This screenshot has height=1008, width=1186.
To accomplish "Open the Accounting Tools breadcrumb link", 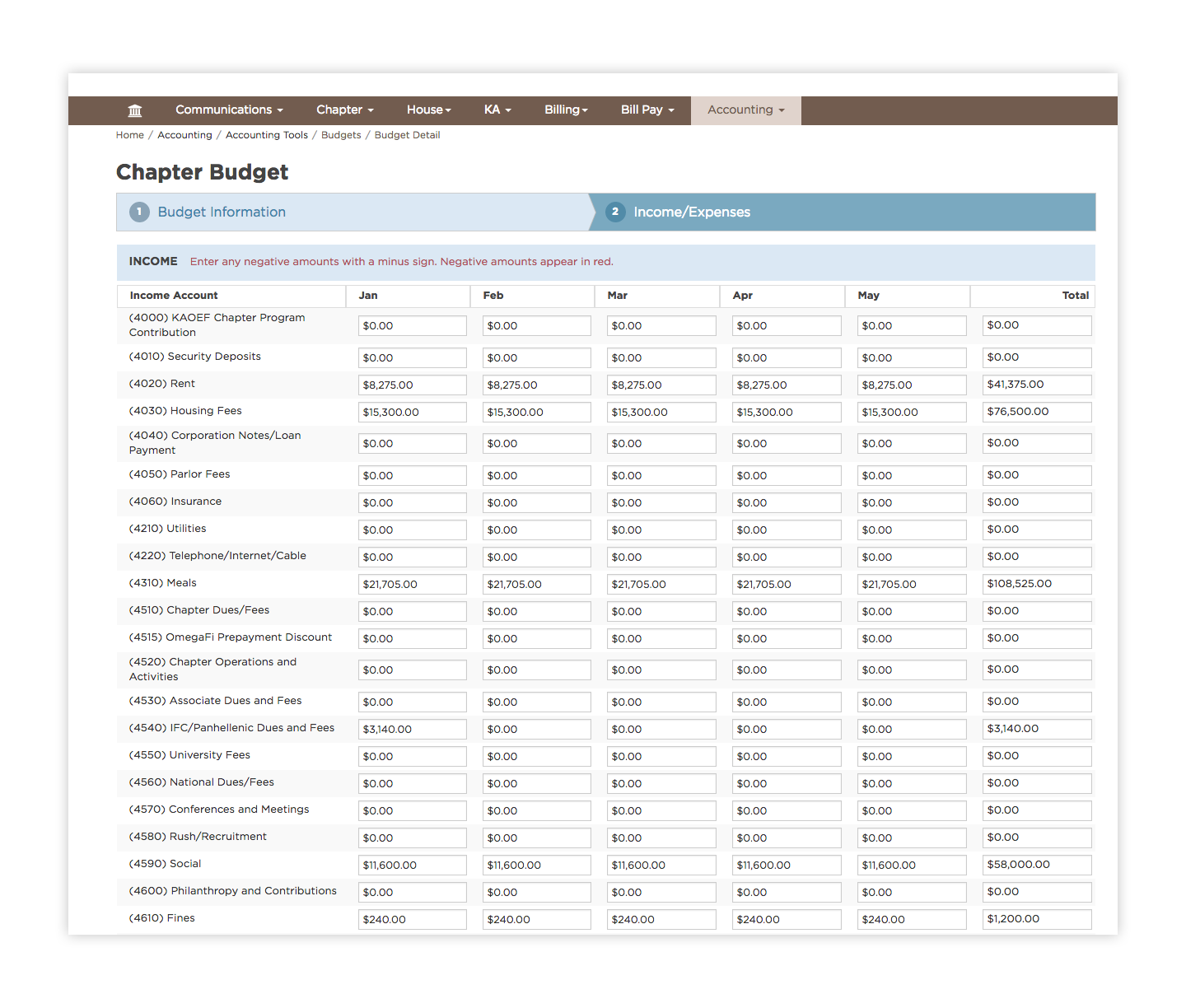I will [266, 134].
